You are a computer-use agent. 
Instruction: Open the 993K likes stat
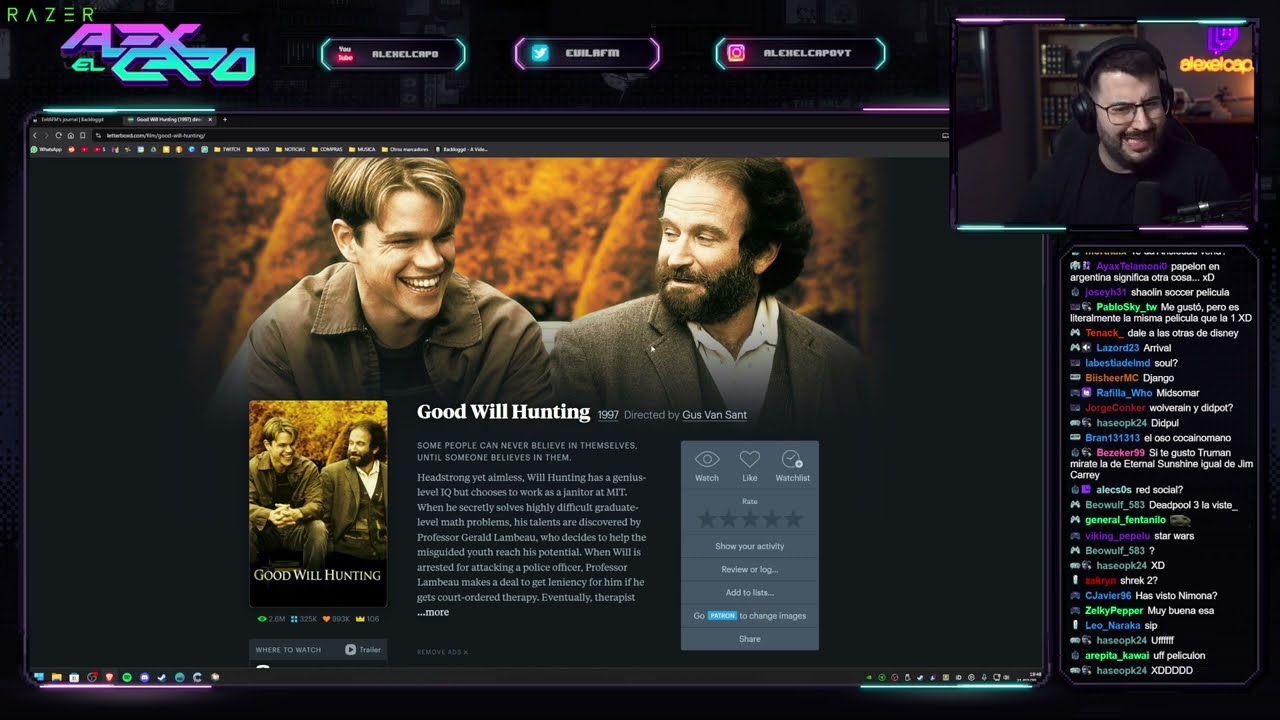[336, 619]
